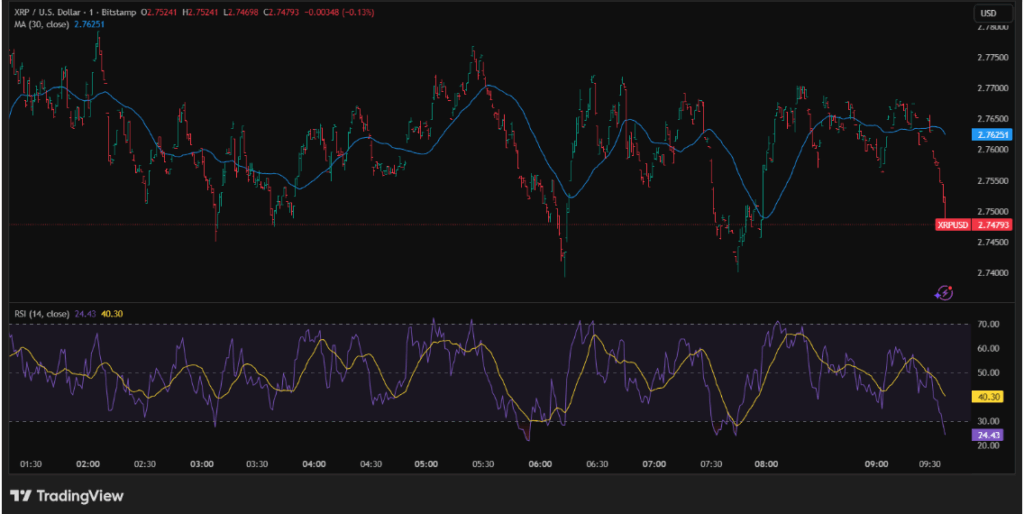This screenshot has height=514, width=1024.
Task: Click the 03:00 time axis label
Action: click(203, 464)
